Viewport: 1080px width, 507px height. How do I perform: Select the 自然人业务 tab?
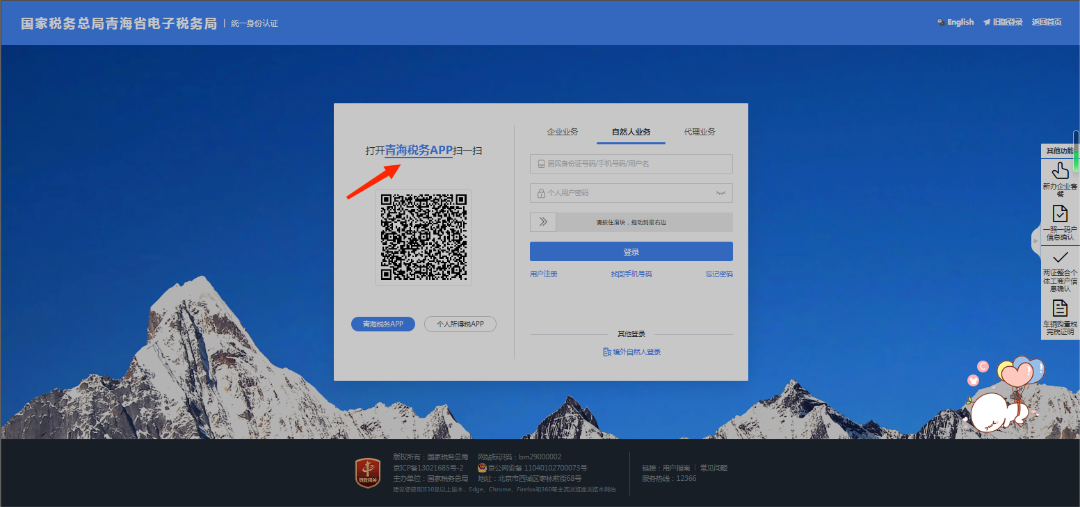point(631,132)
